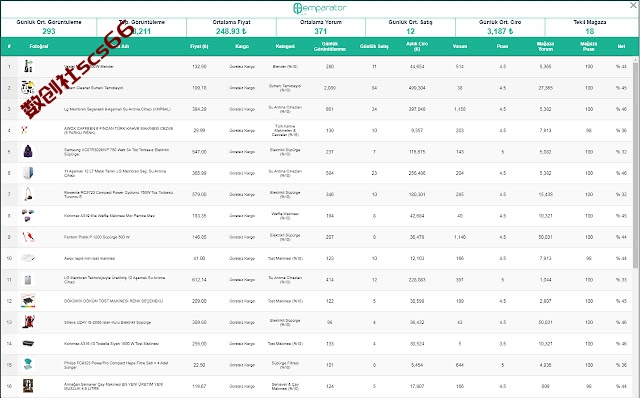Click the Günlük Ort. Ciro value 3,187 ₺
Image resolution: width=640 pixels, height=400 pixels.
tap(500, 31)
